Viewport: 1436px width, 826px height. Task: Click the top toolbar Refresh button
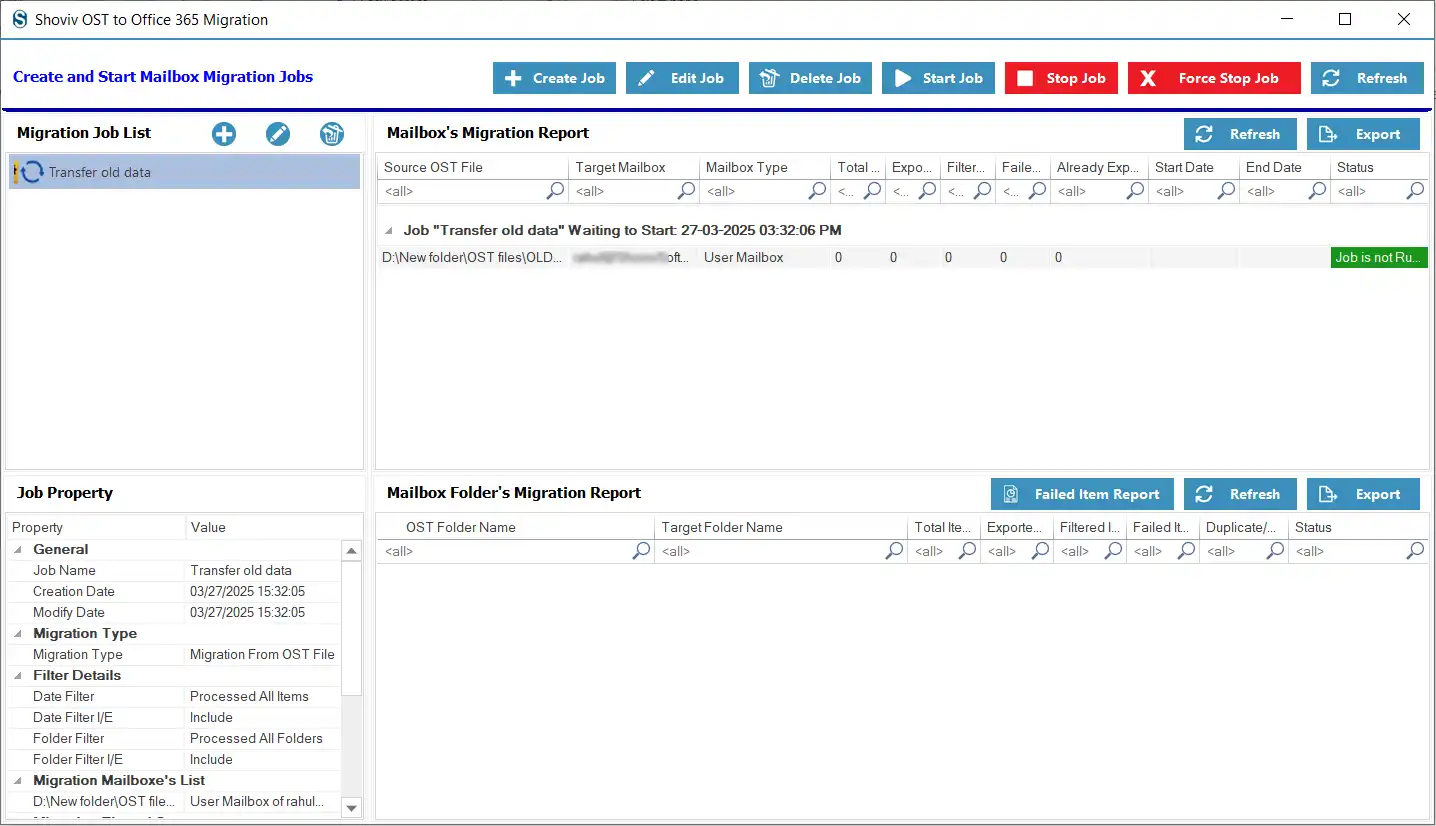(x=1367, y=78)
